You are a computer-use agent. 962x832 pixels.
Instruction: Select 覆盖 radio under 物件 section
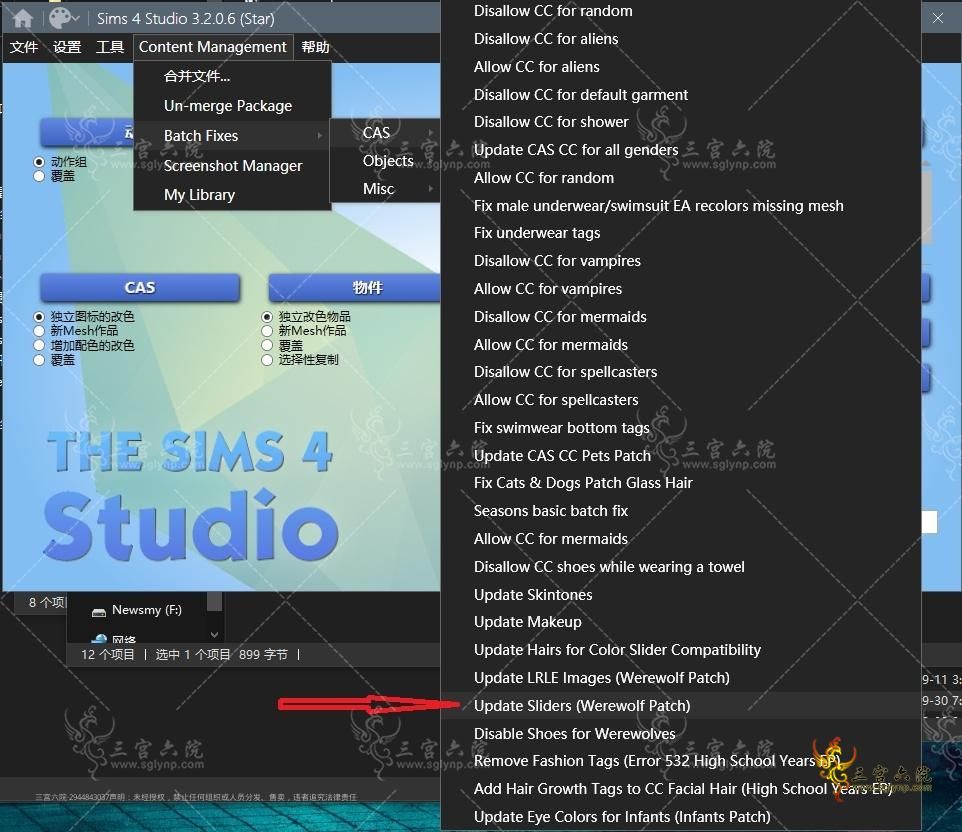click(267, 345)
